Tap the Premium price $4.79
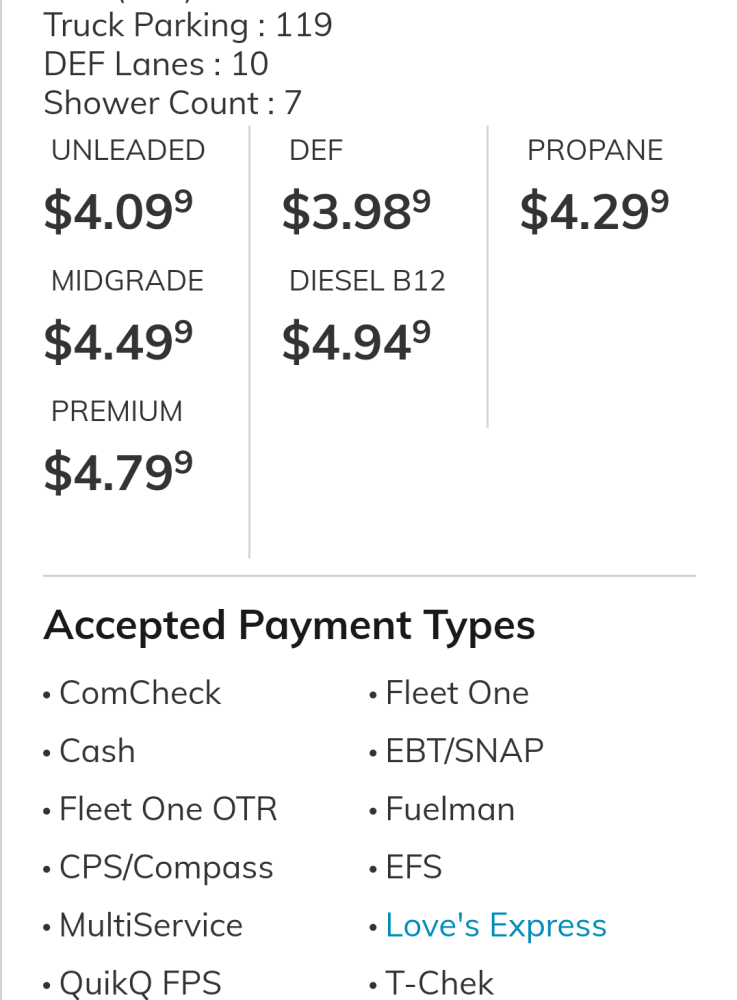737x1000 pixels. click(x=118, y=472)
